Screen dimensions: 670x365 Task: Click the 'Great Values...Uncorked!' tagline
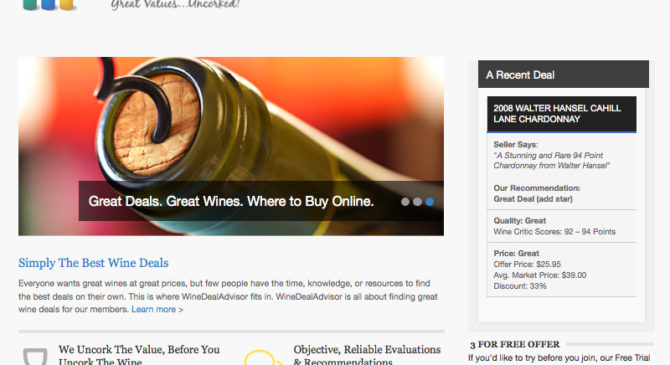click(x=175, y=5)
